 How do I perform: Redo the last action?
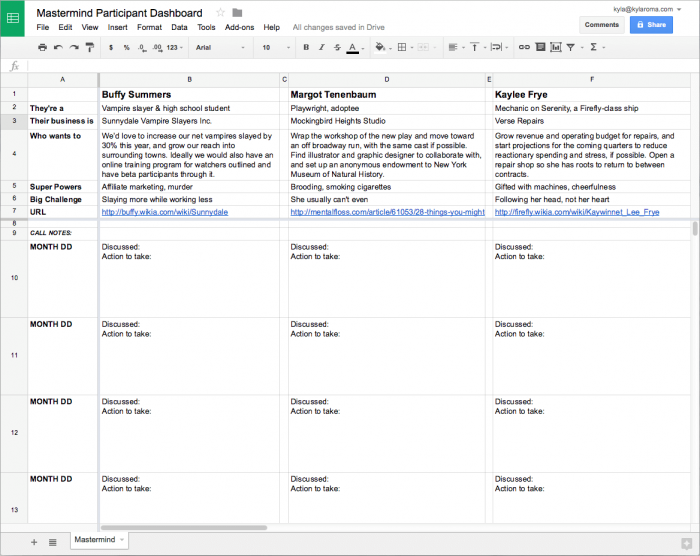pyautogui.click(x=74, y=47)
